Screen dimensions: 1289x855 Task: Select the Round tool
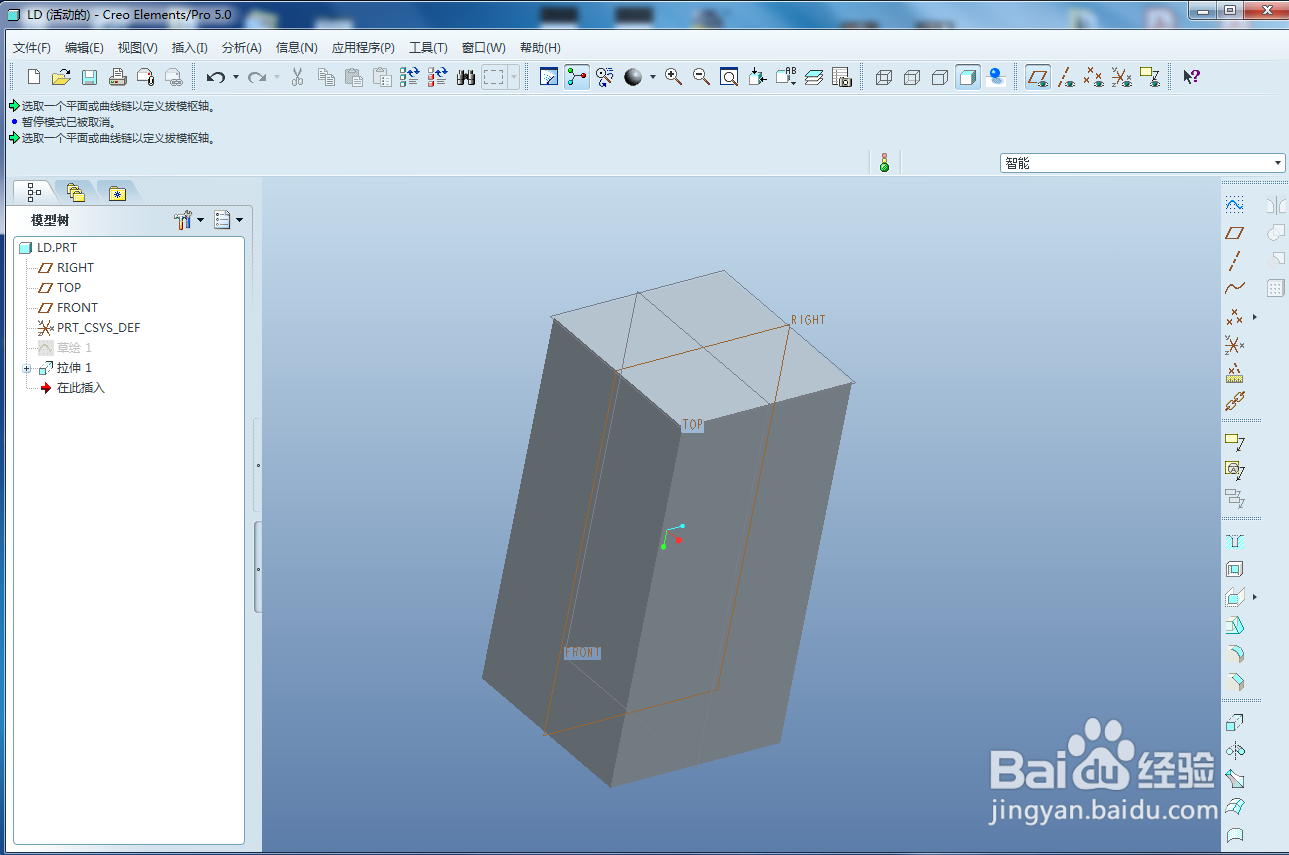[1234, 653]
